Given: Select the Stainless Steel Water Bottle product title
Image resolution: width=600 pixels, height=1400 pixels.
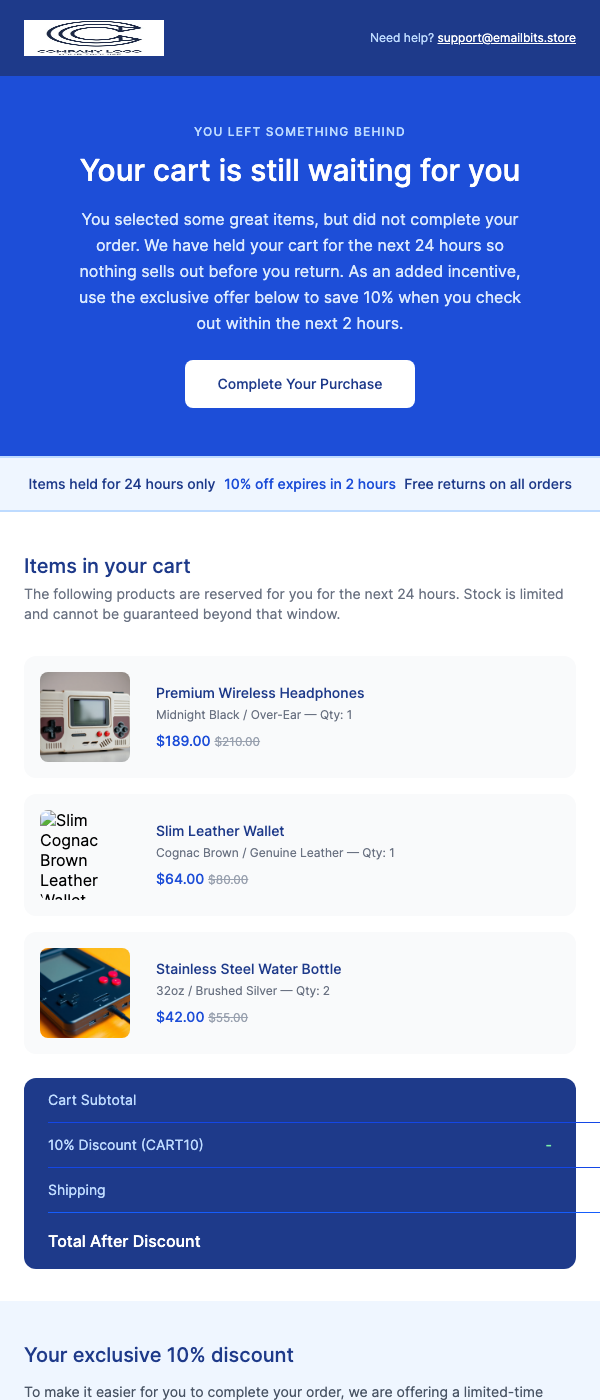Looking at the screenshot, I should pyautogui.click(x=248, y=968).
